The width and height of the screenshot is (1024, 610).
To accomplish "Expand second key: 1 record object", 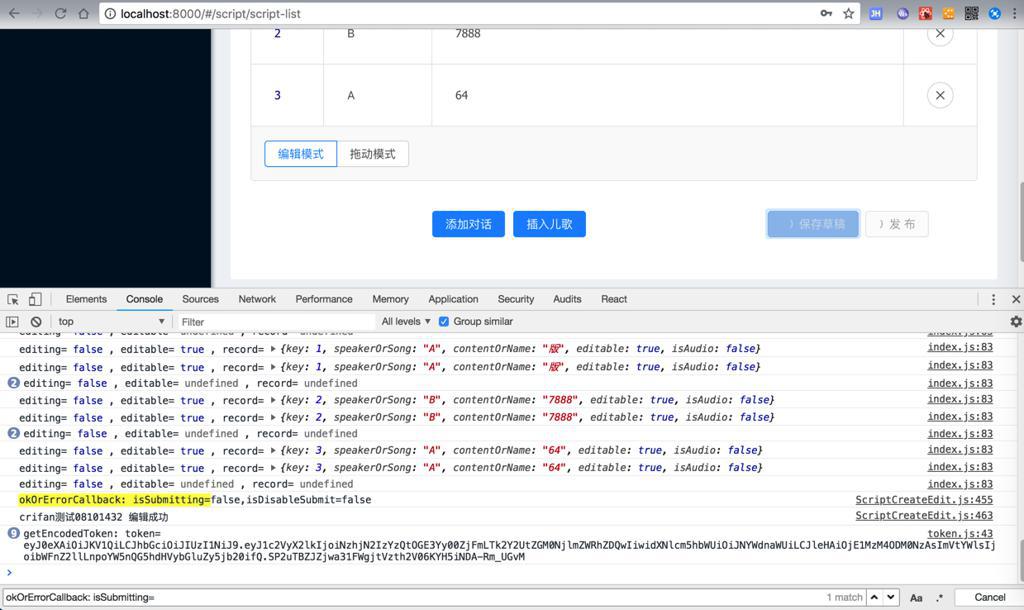I will click(x=273, y=367).
